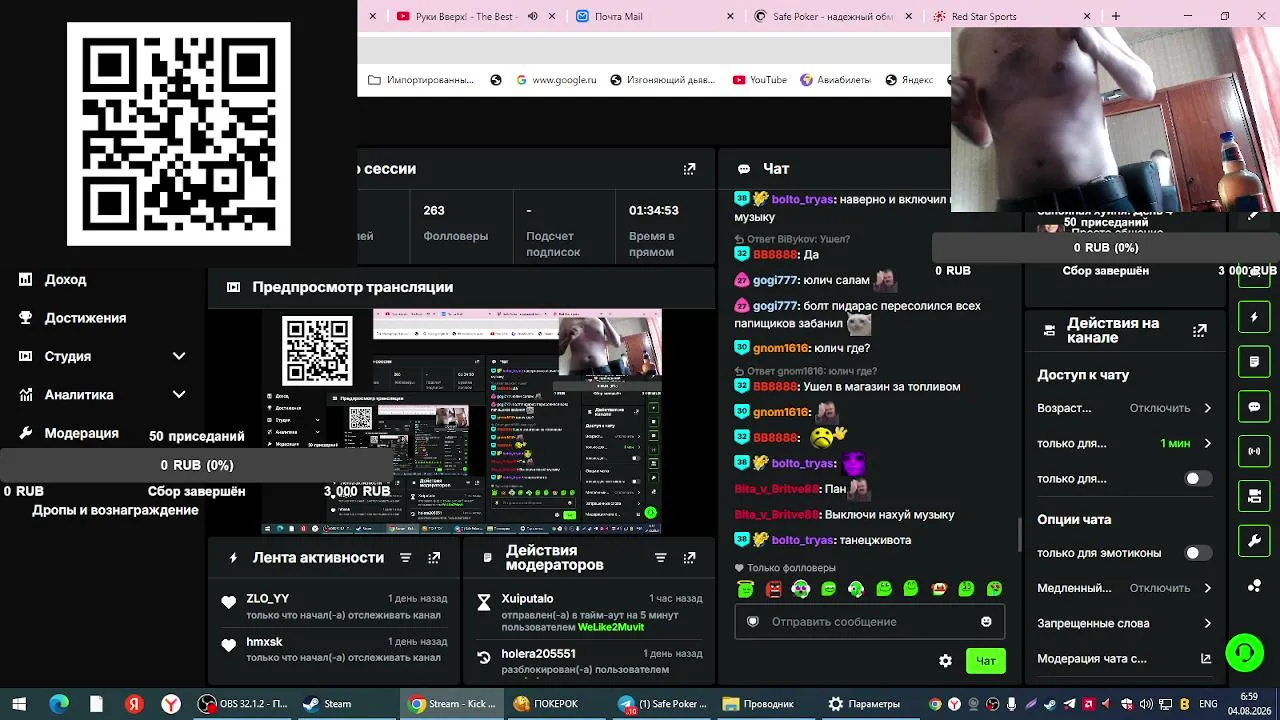Filter the Лента активности feed
Viewport: 1280px width, 720px height.
405,558
